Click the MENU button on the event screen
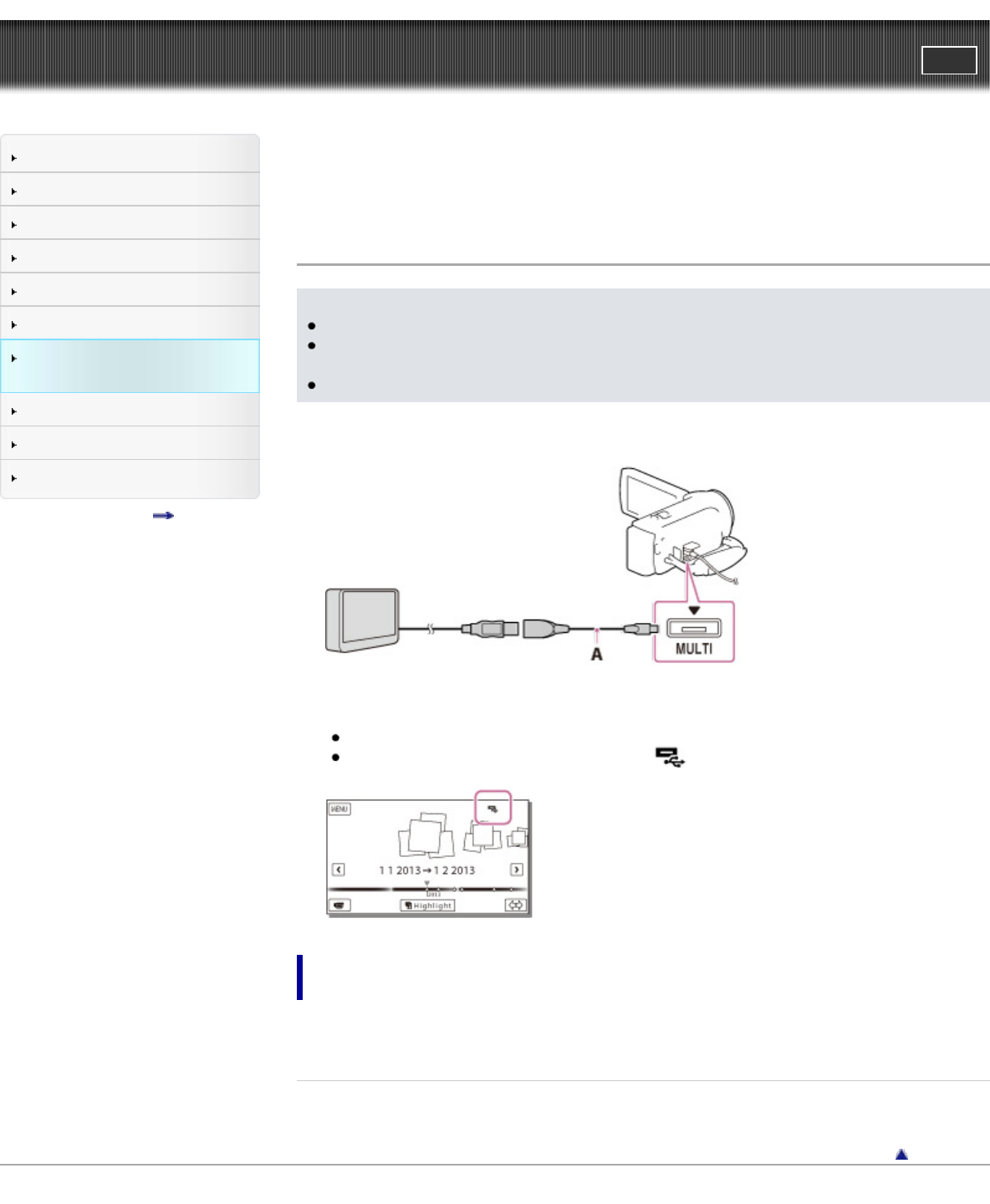Viewport: 990px width, 1204px height. point(339,809)
